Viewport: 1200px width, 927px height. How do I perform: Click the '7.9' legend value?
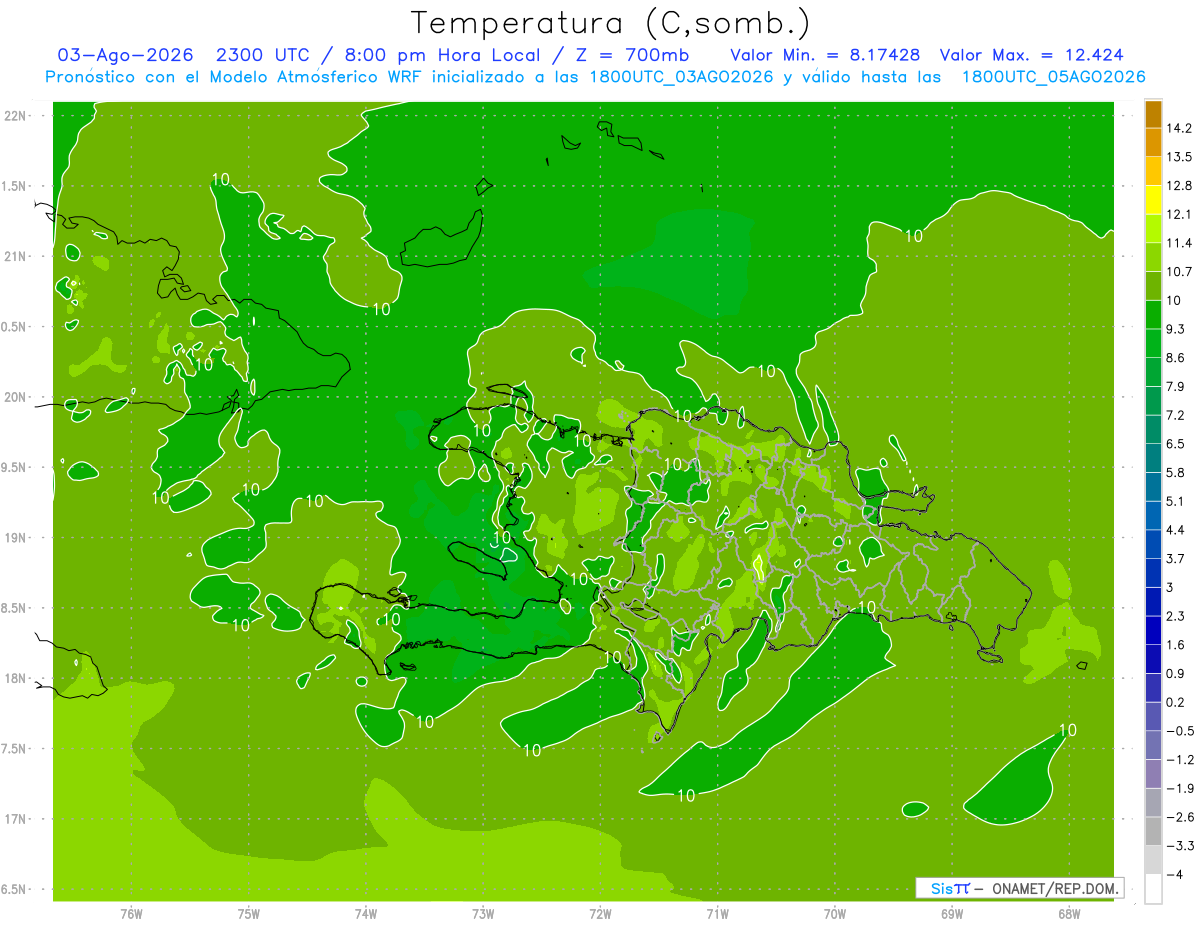pos(1176,386)
